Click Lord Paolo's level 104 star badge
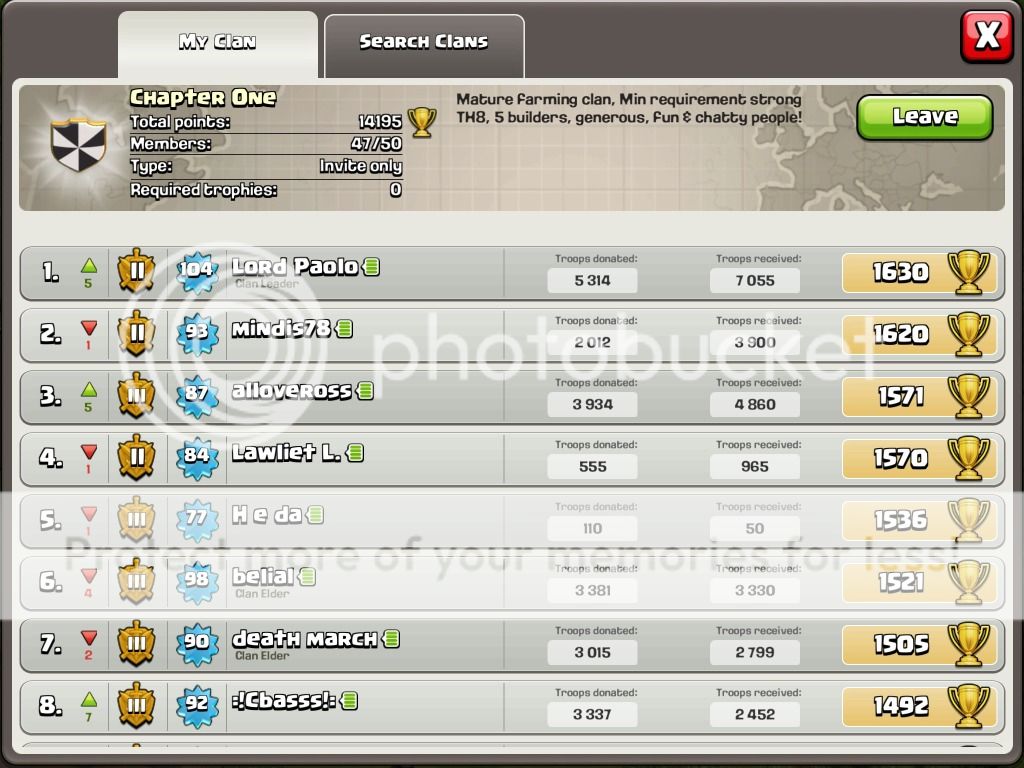The height and width of the screenshot is (768, 1024). tap(197, 270)
